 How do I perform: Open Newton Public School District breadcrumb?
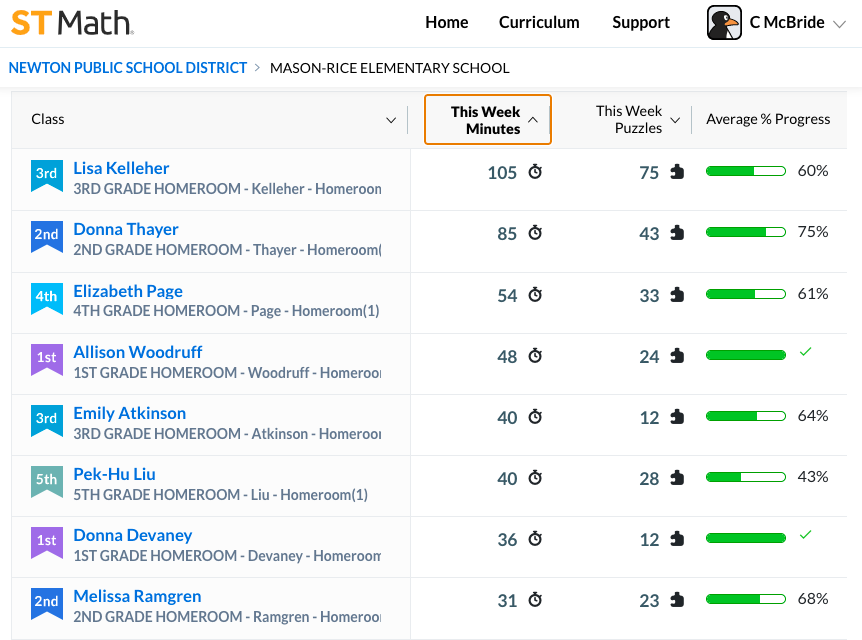(x=128, y=68)
